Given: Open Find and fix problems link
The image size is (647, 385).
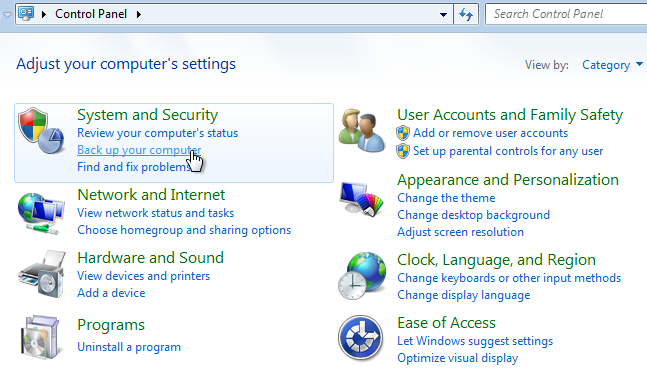Looking at the screenshot, I should (x=134, y=167).
